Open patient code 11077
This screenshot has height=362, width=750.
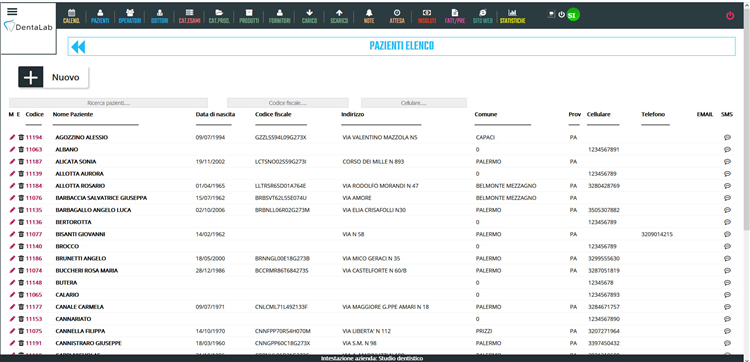coord(33,234)
